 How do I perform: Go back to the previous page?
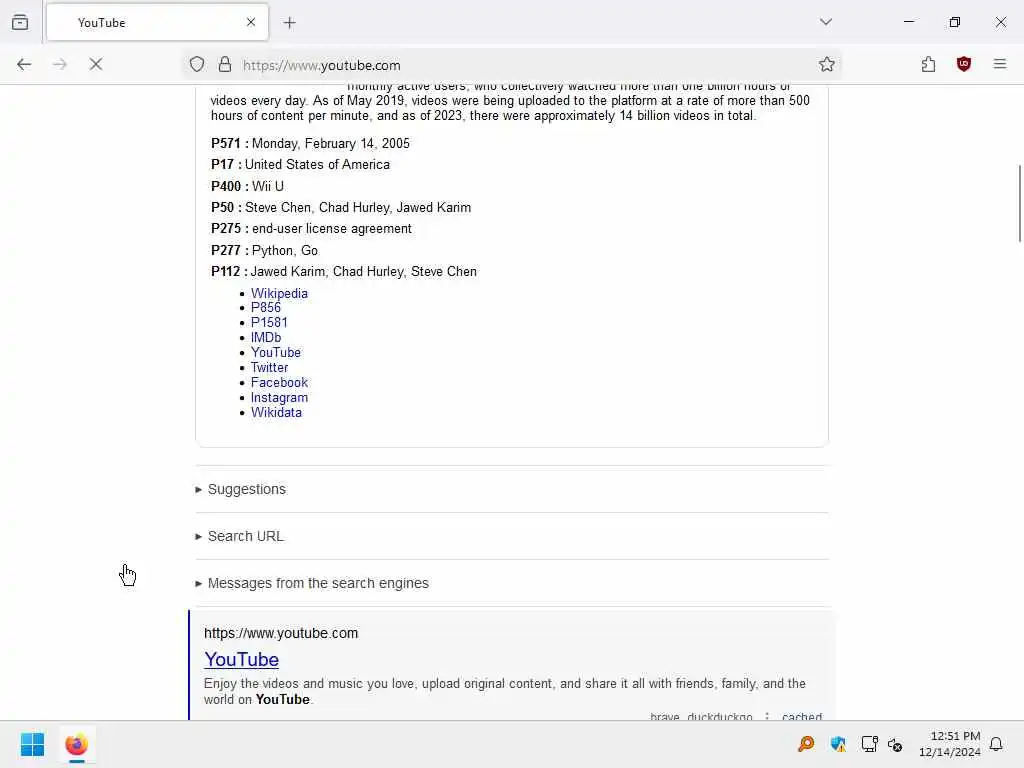24,64
